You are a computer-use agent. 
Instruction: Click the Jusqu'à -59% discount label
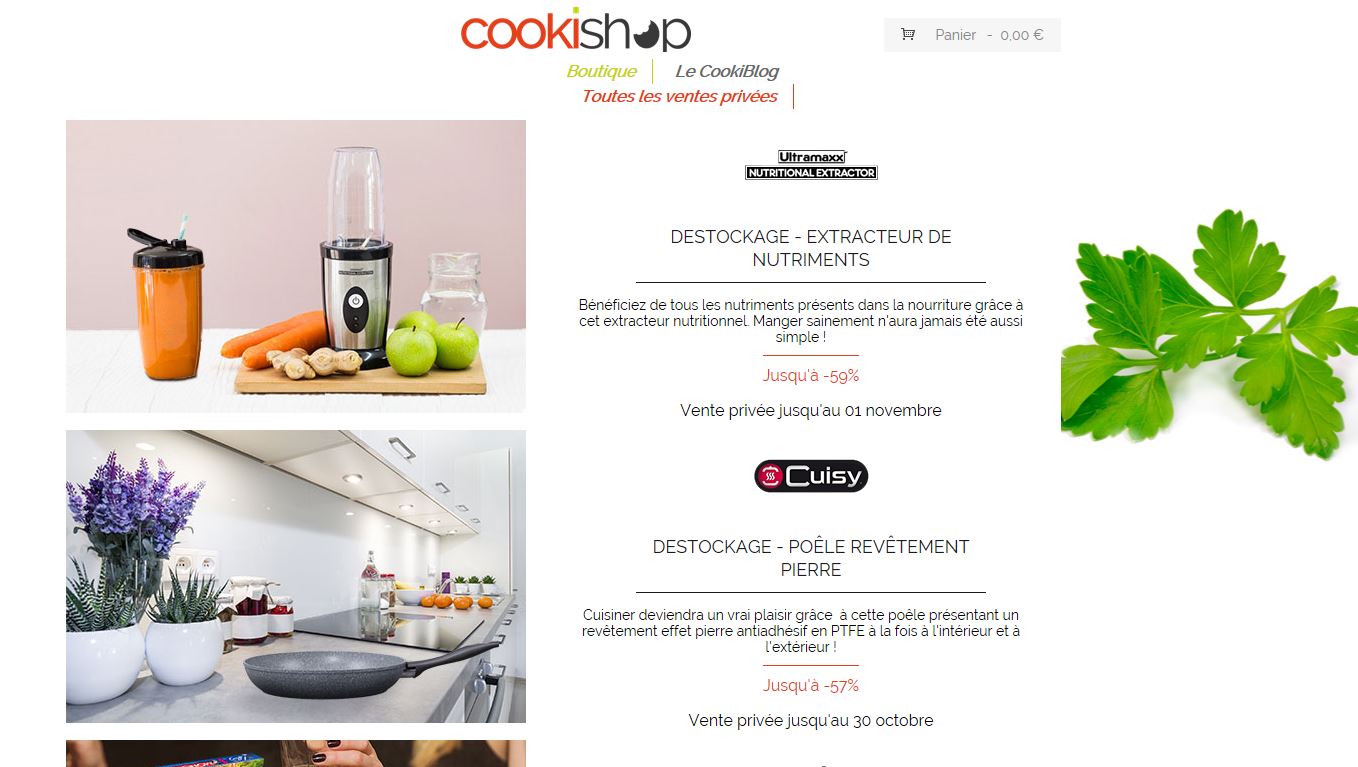tap(811, 375)
